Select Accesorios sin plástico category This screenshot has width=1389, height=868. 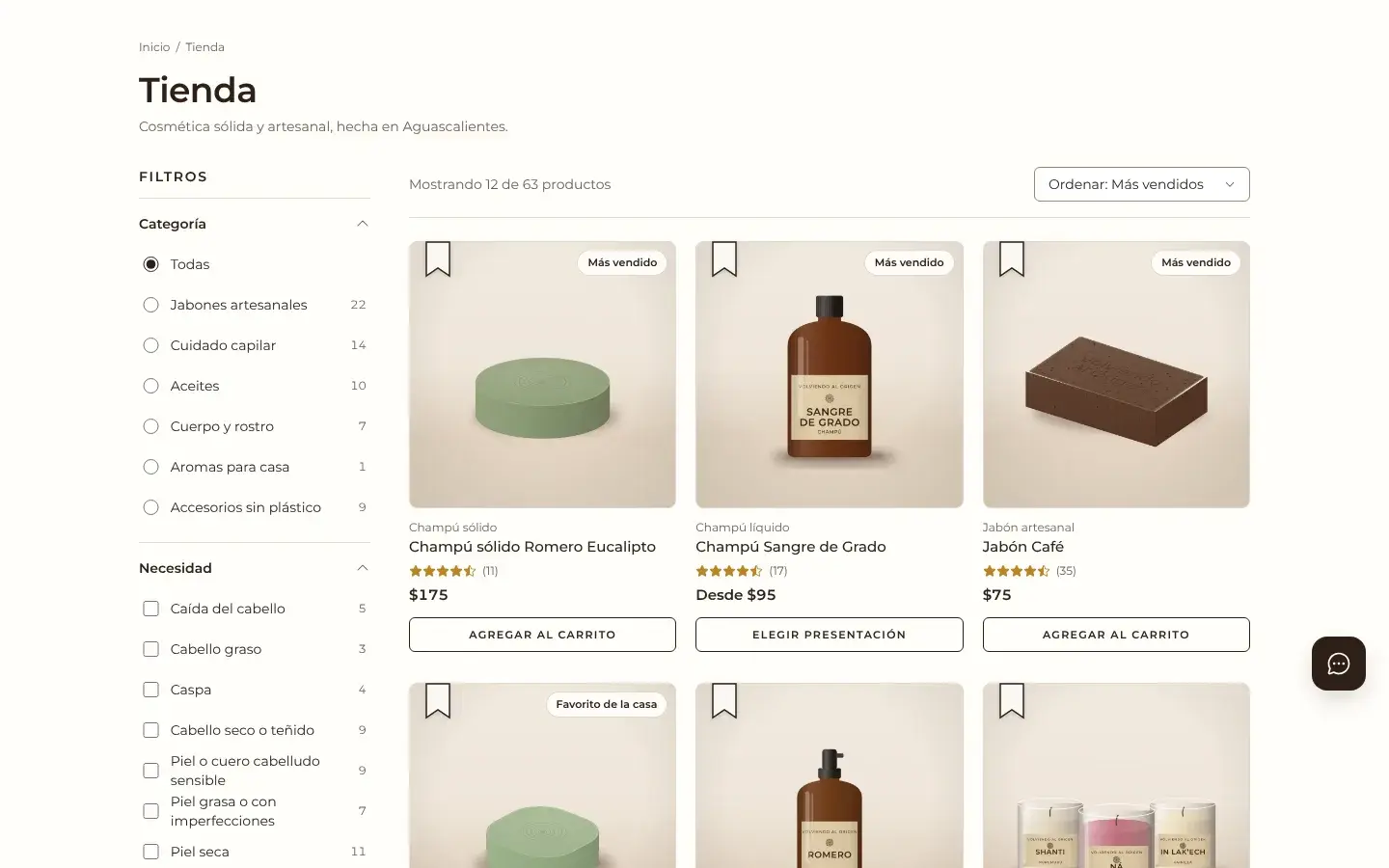point(150,507)
